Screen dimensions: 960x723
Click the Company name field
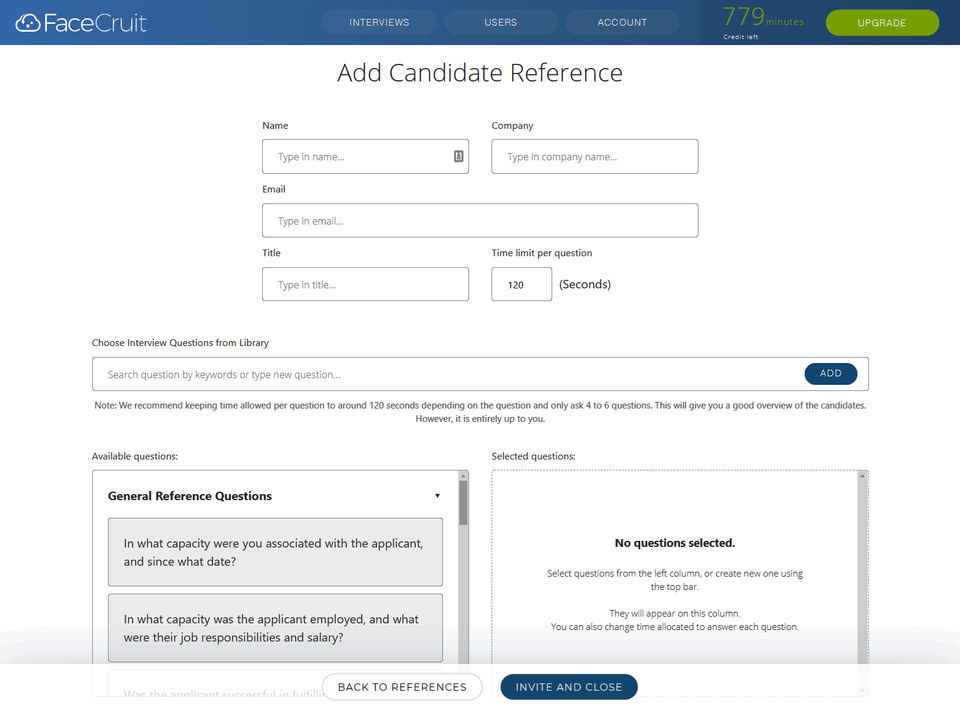(594, 157)
